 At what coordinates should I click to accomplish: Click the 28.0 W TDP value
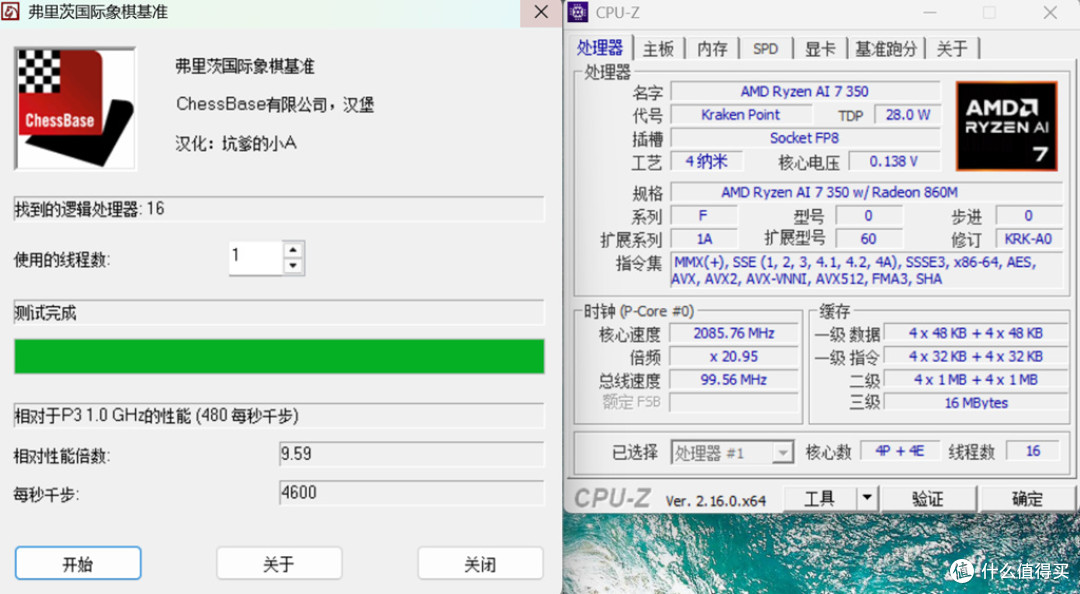point(907,114)
